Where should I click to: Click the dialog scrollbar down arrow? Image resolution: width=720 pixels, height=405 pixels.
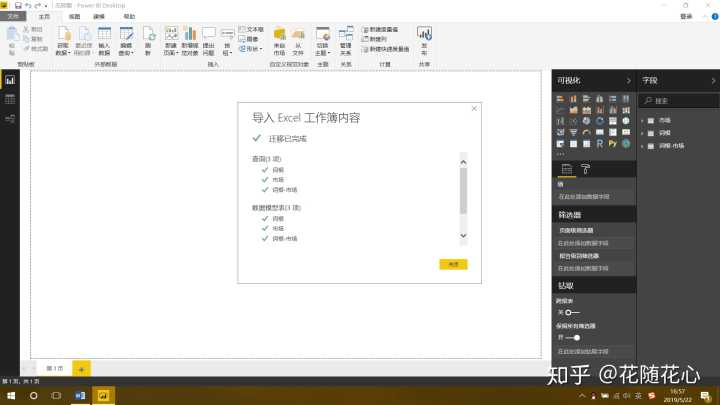click(463, 237)
